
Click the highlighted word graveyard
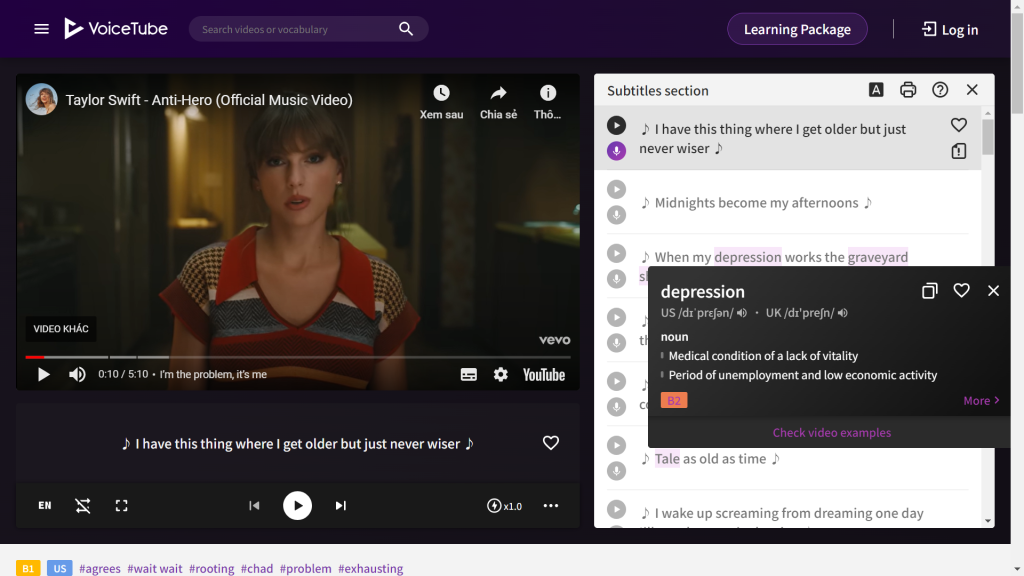(878, 257)
